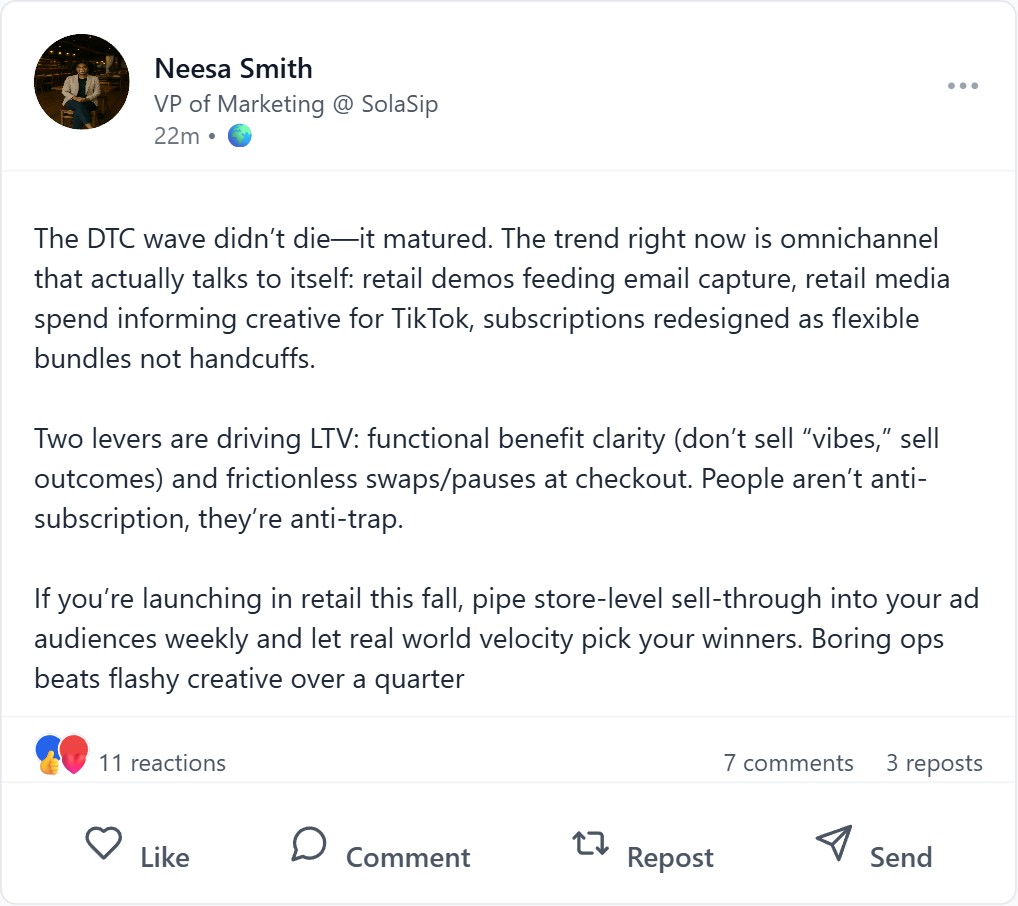Show the 3 reposts

[934, 763]
